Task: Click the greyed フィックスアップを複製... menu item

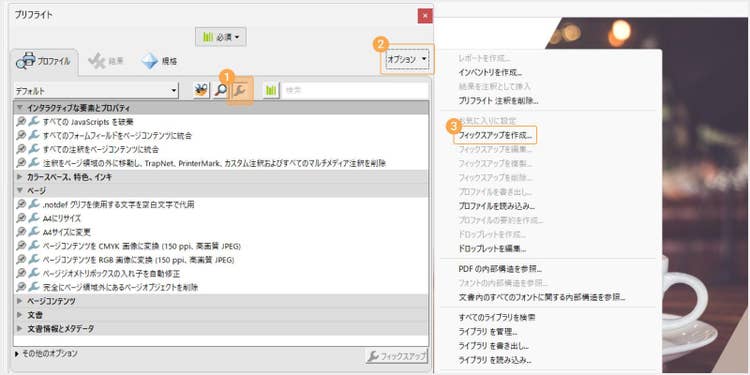Action: (x=495, y=164)
